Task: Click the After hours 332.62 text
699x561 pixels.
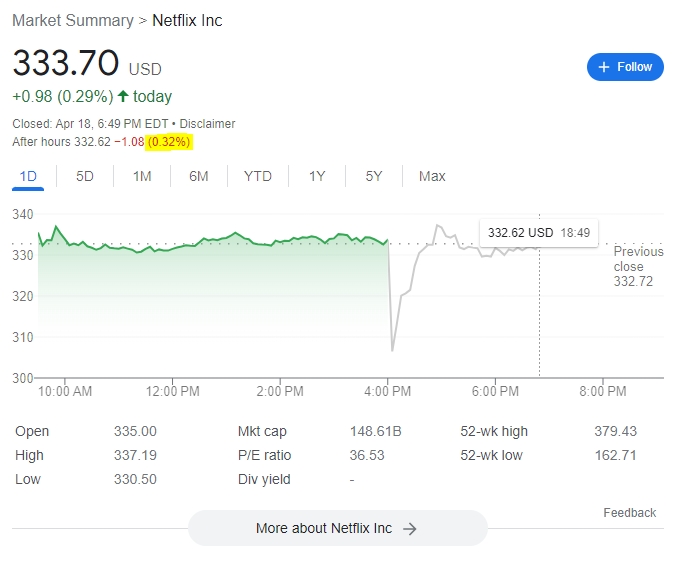Action: 61,142
